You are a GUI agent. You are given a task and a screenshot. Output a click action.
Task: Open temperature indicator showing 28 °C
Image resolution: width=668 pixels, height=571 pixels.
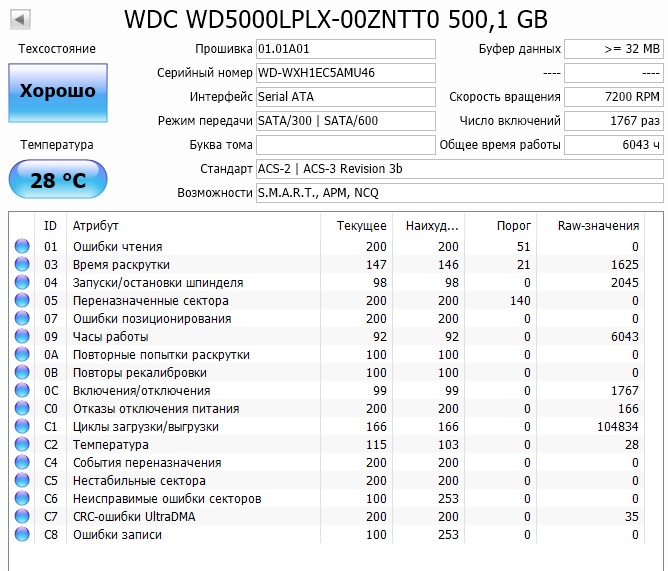pyautogui.click(x=58, y=179)
